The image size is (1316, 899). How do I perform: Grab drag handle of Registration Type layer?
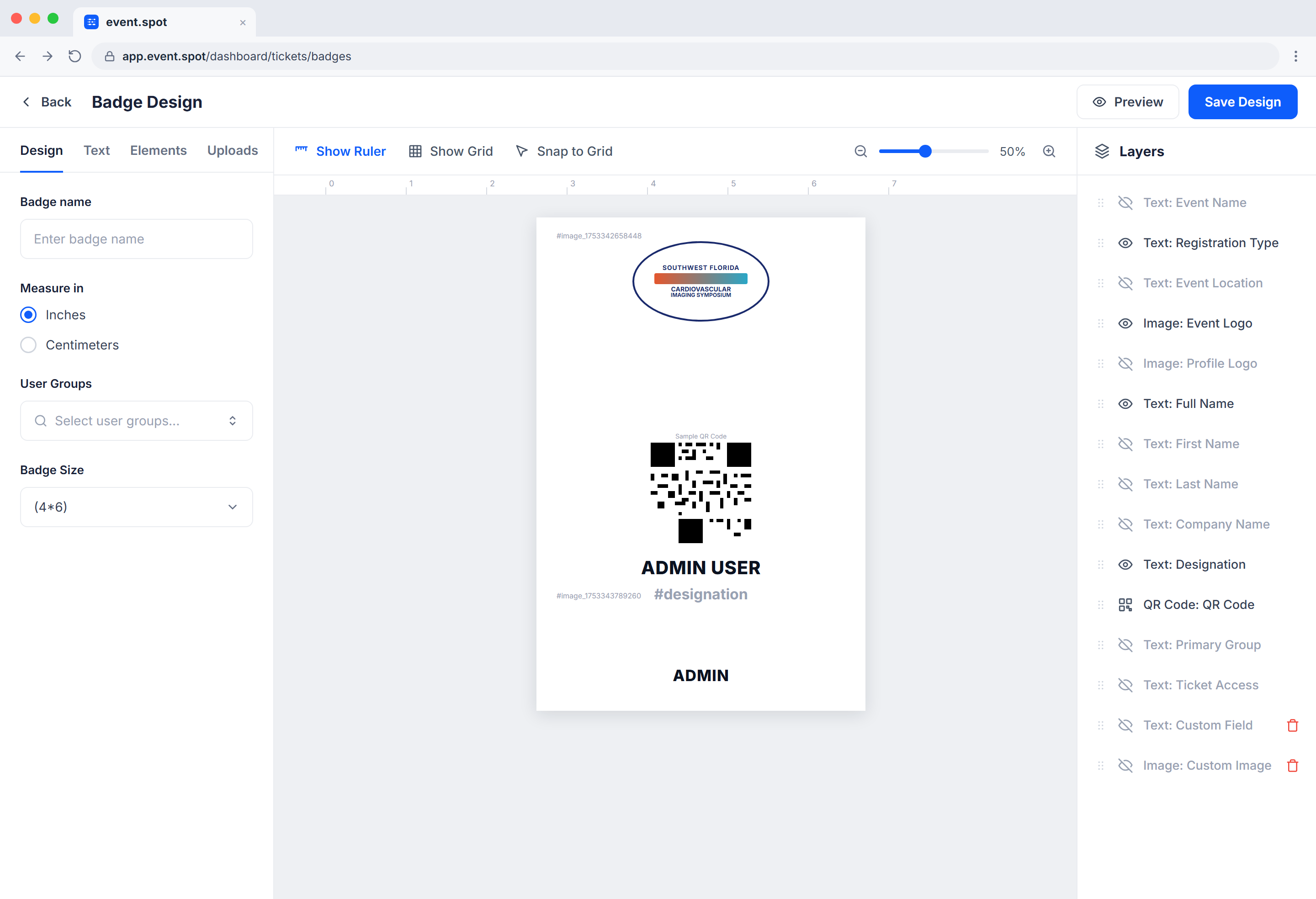coord(1101,243)
